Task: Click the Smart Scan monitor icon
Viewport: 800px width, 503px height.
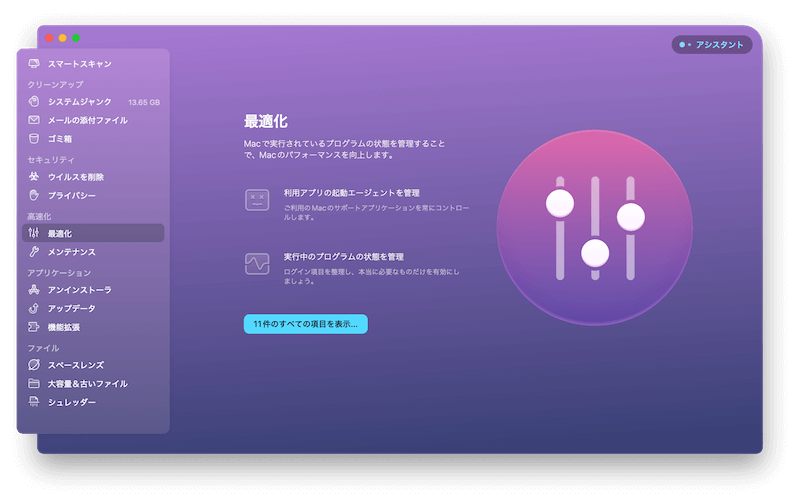Action: coord(34,64)
